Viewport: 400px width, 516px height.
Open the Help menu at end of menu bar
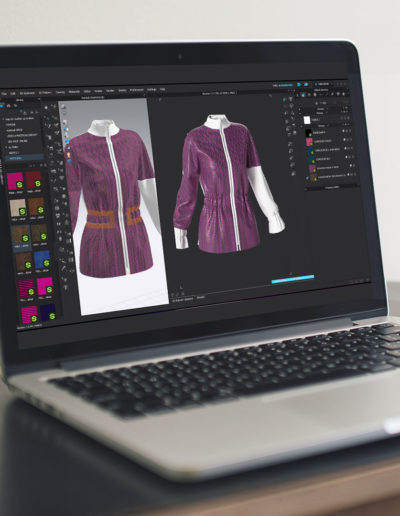pos(162,89)
